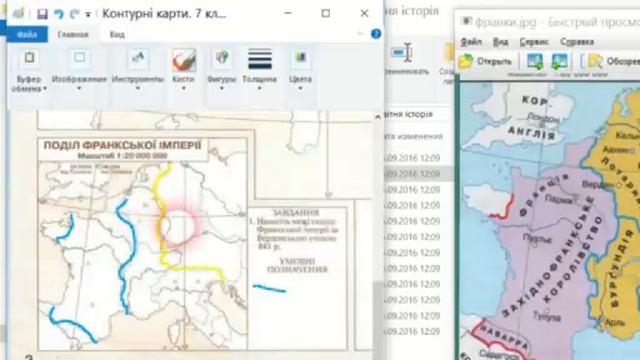640x360 pixels.
Task: Click the ПОДІЛ ФРАНКСЬКОЇ ІМПЕРІЇ map title
Action: tap(122, 146)
